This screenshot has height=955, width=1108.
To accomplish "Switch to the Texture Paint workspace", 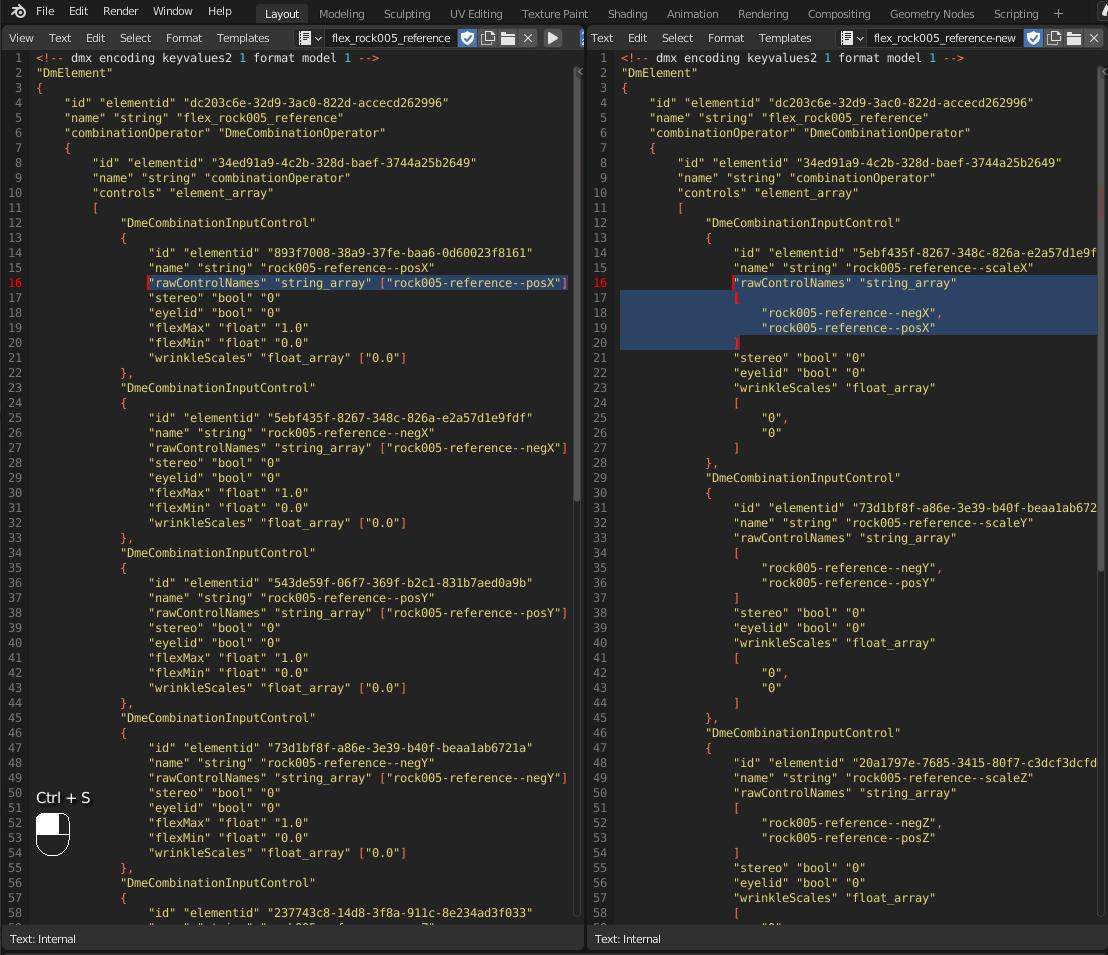I will [555, 14].
